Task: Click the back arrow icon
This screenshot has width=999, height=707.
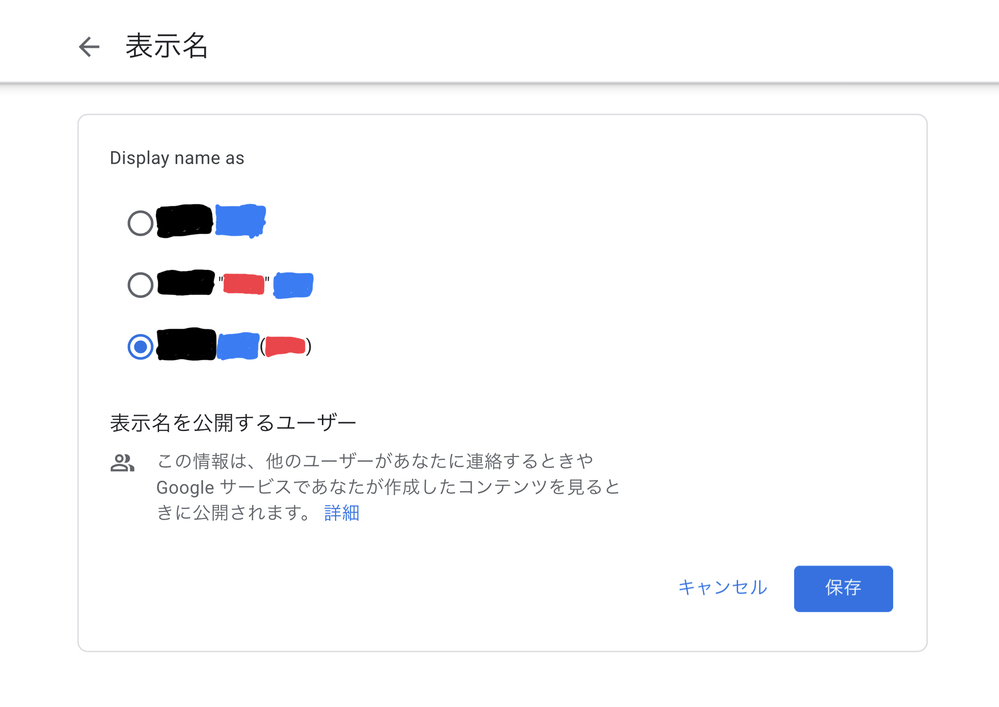Action: tap(89, 47)
